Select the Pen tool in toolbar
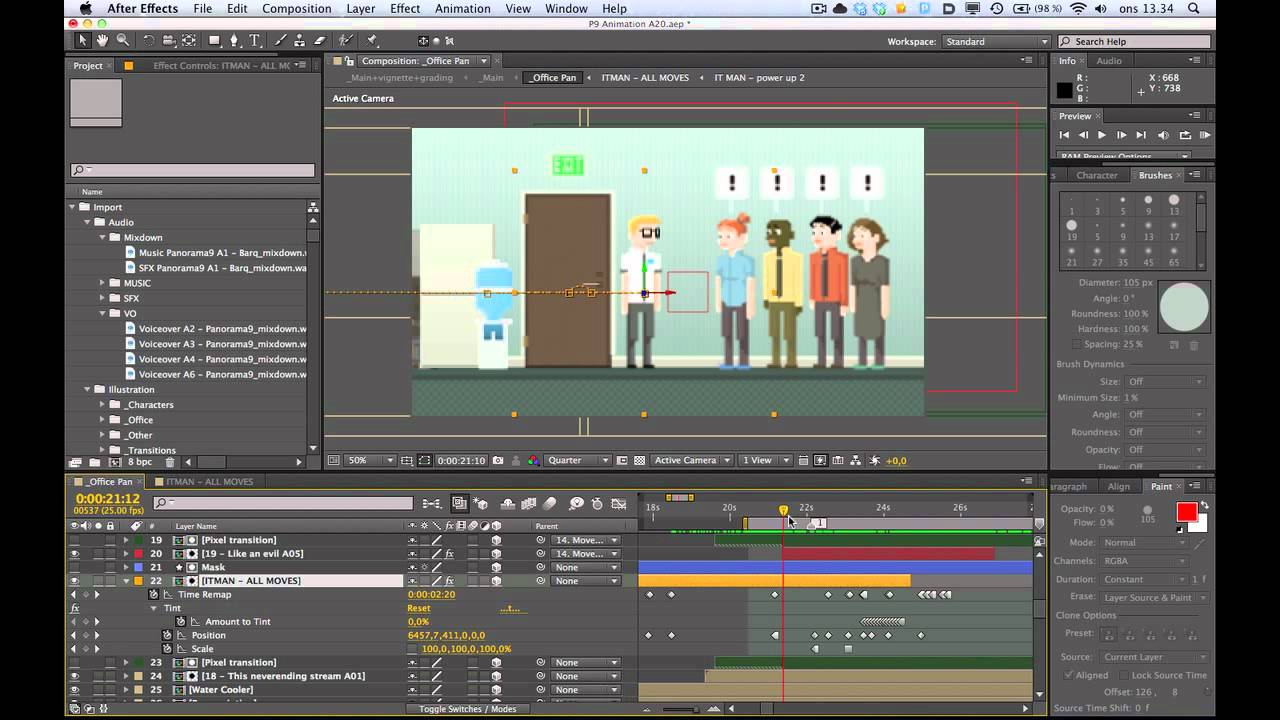This screenshot has width=1280, height=720. pyautogui.click(x=234, y=41)
